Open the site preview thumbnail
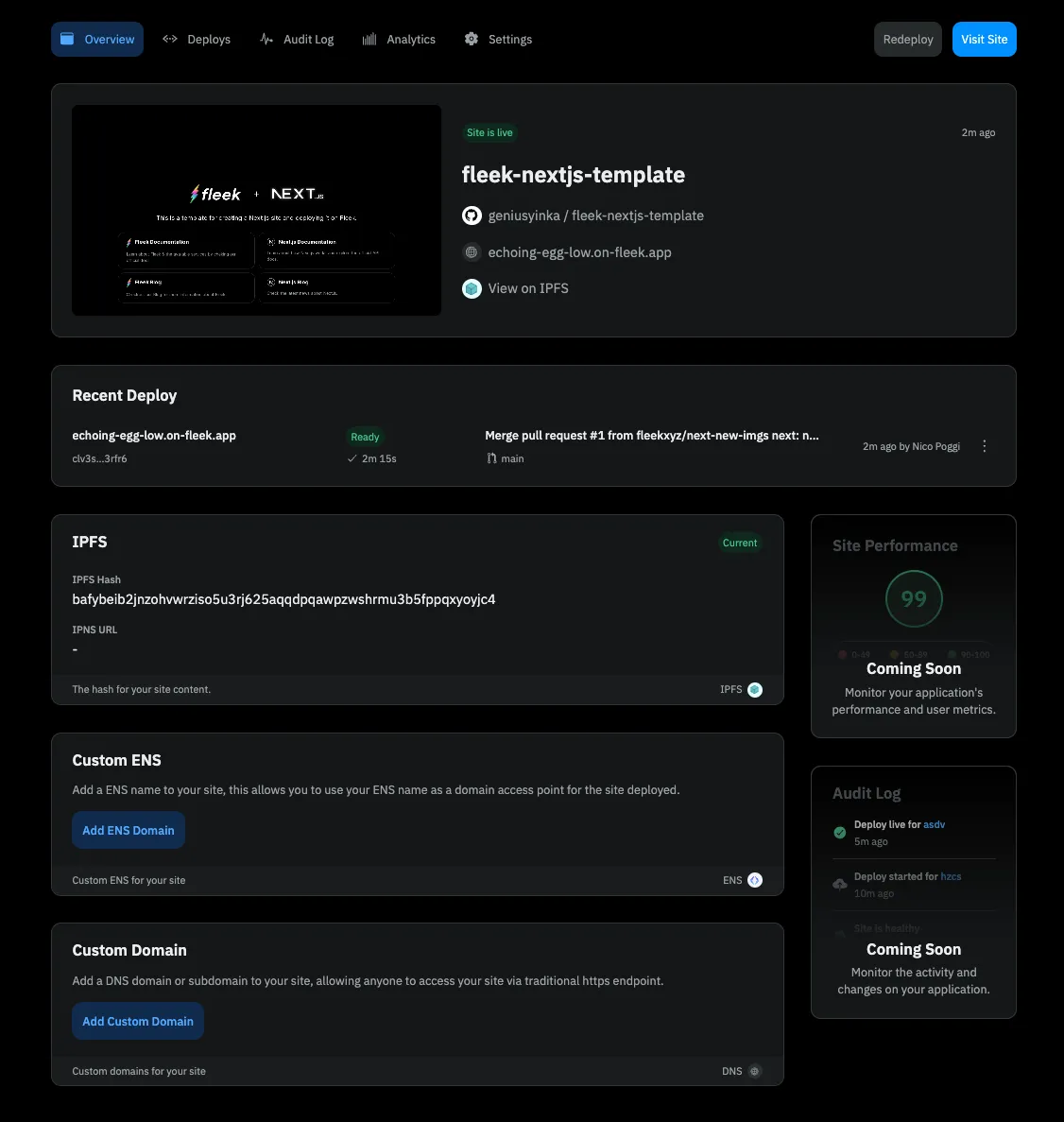The width and height of the screenshot is (1064, 1122). [x=256, y=210]
